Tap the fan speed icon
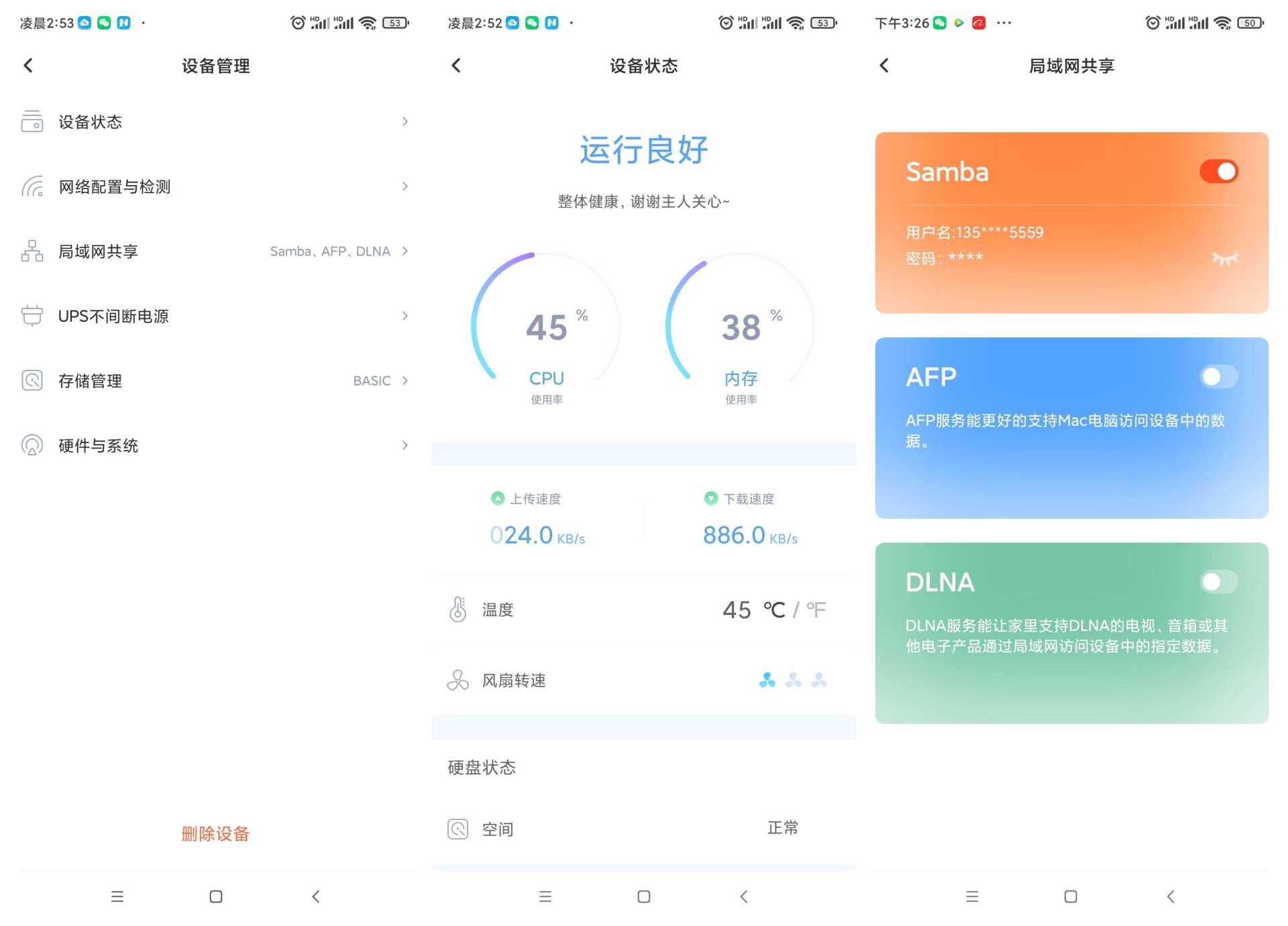 click(458, 681)
